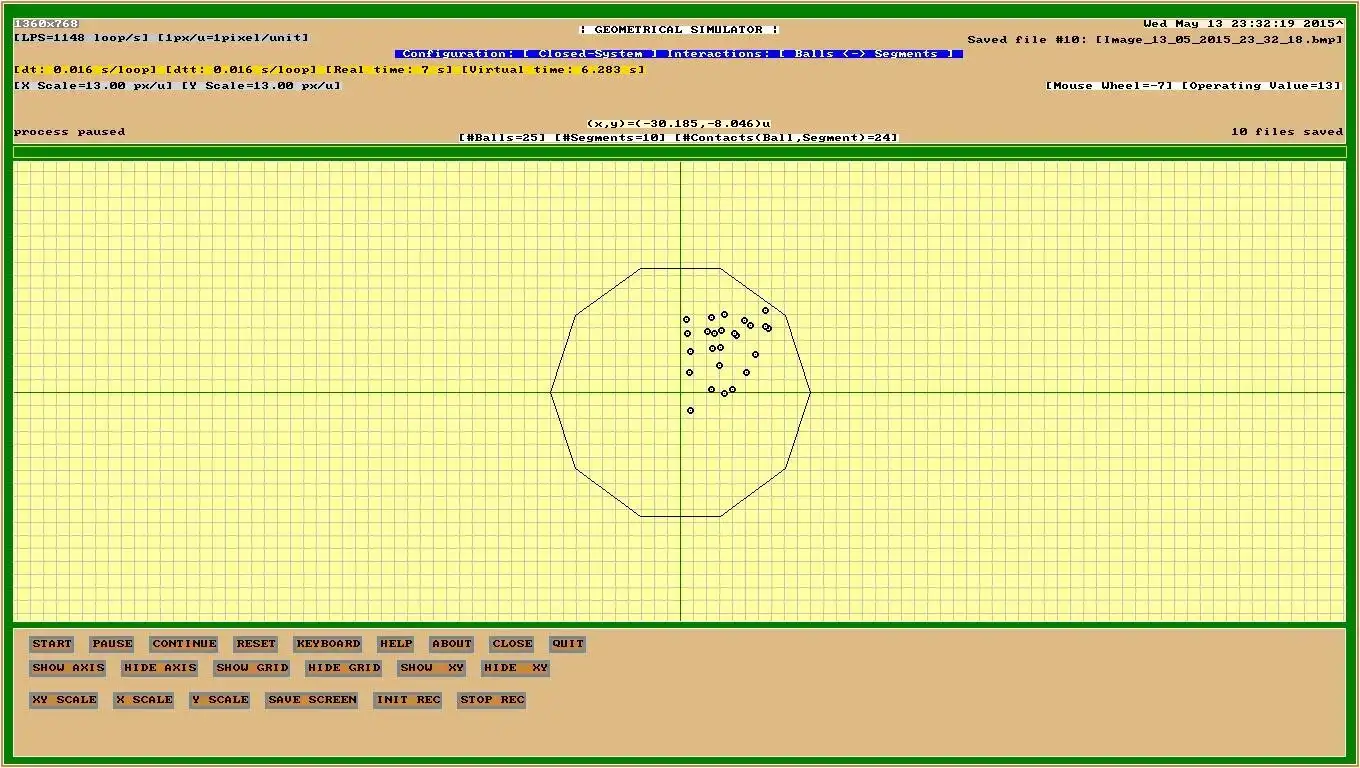Exit the simulator using QUIT
The height and width of the screenshot is (768, 1360).
[x=568, y=644]
